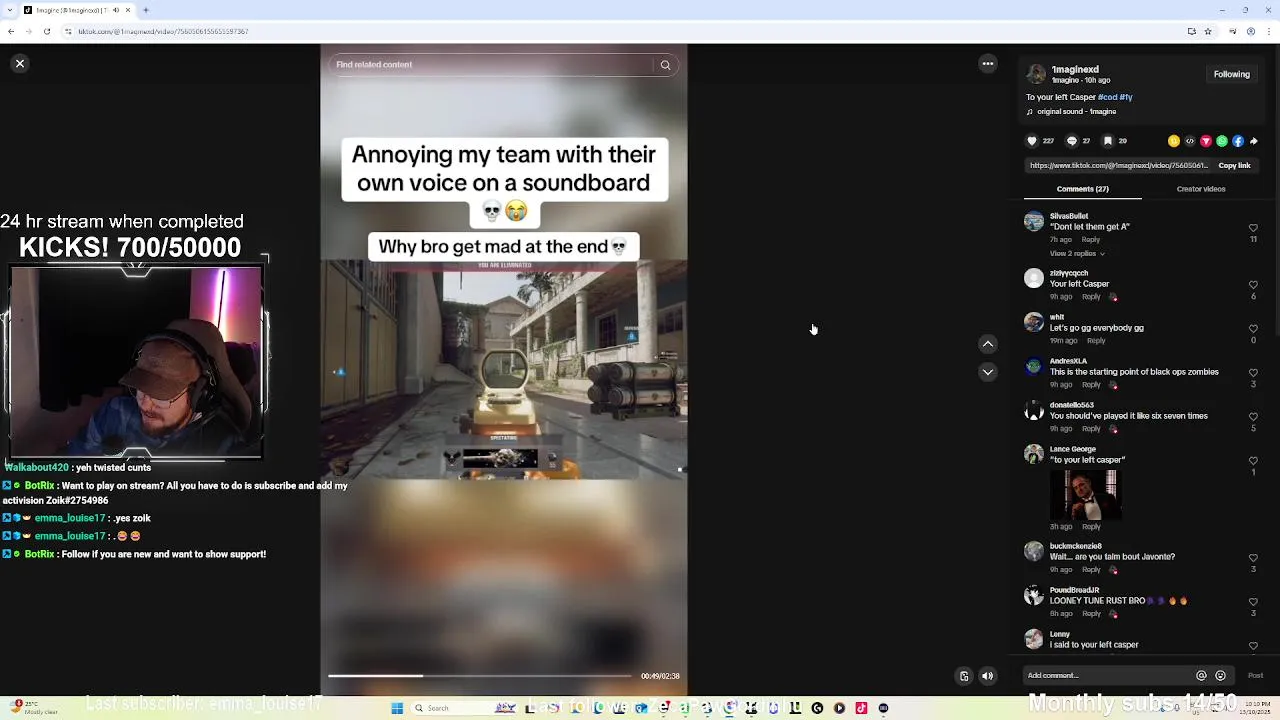Open the Windows Start menu

[x=397, y=708]
